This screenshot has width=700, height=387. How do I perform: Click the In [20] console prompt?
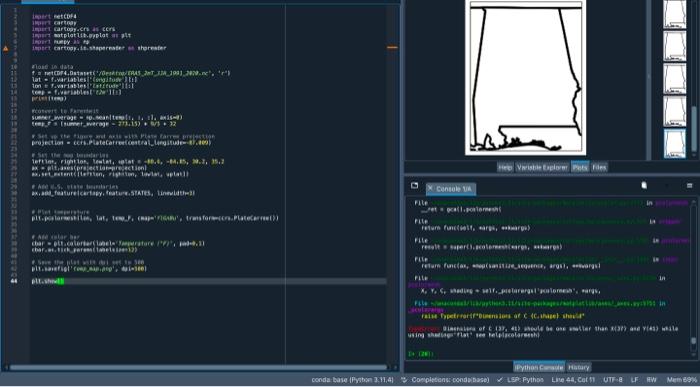421,354
